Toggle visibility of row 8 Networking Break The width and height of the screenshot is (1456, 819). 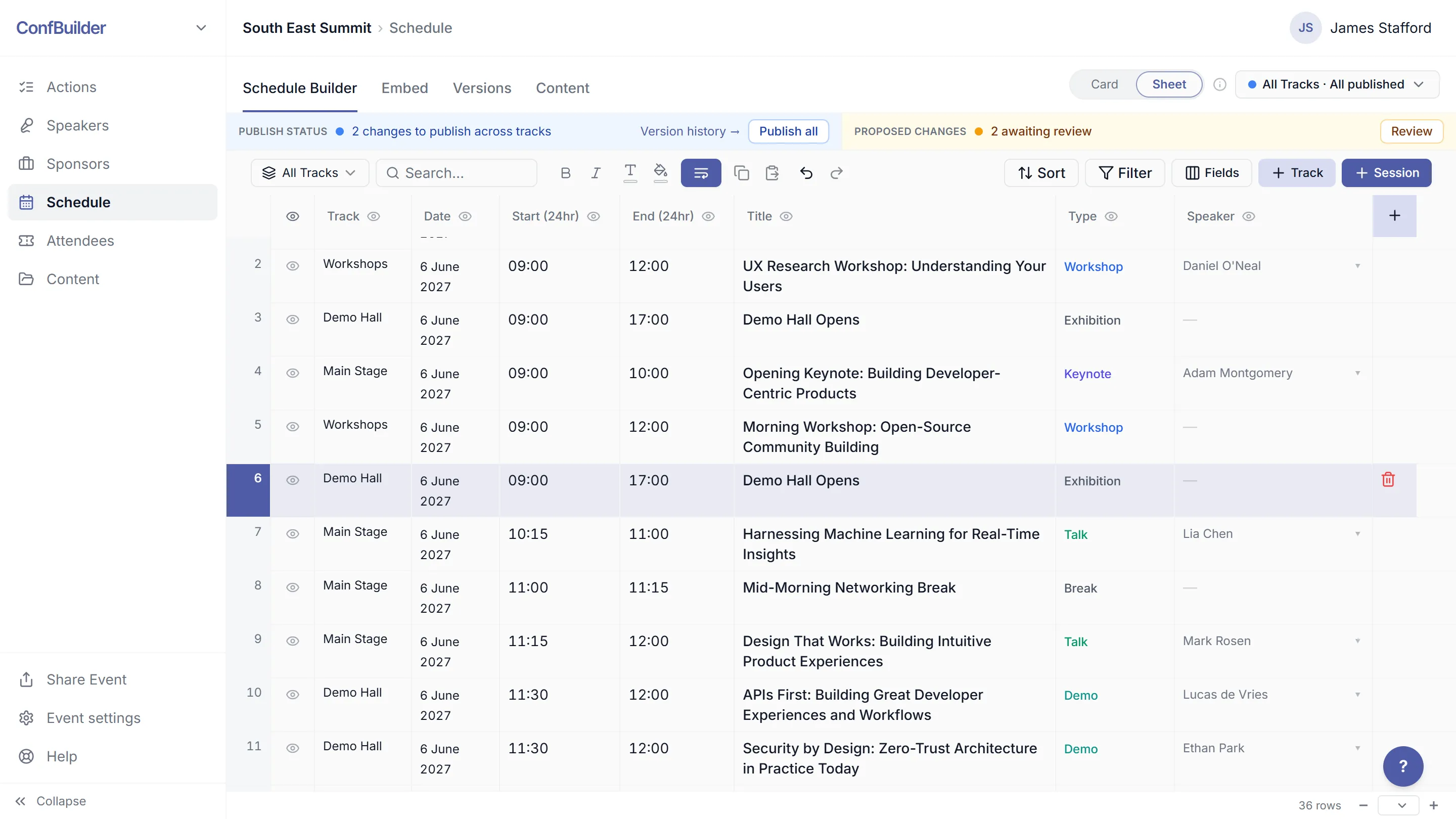[292, 587]
